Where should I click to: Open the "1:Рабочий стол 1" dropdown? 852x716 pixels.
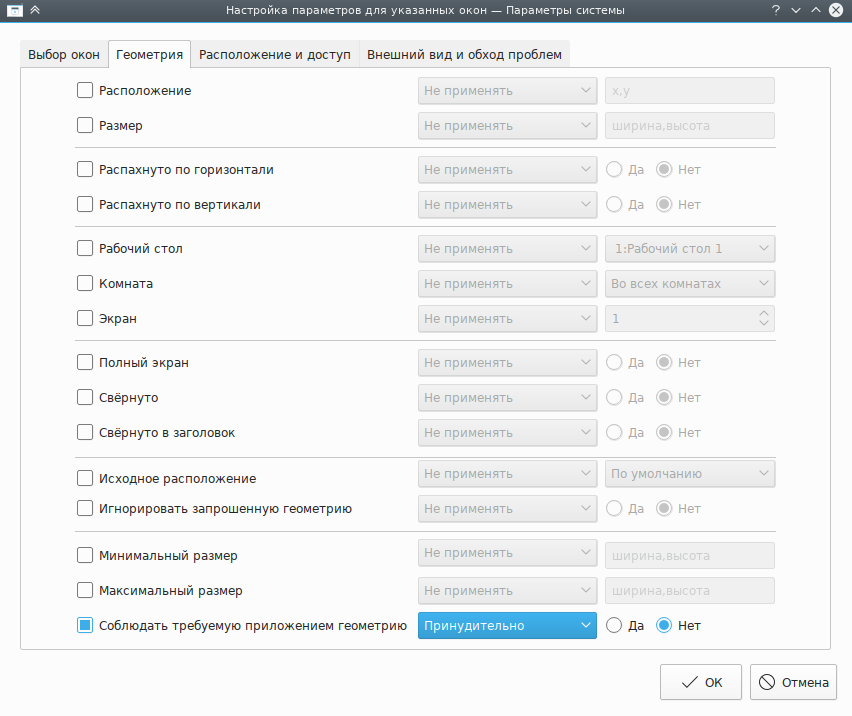click(x=690, y=249)
